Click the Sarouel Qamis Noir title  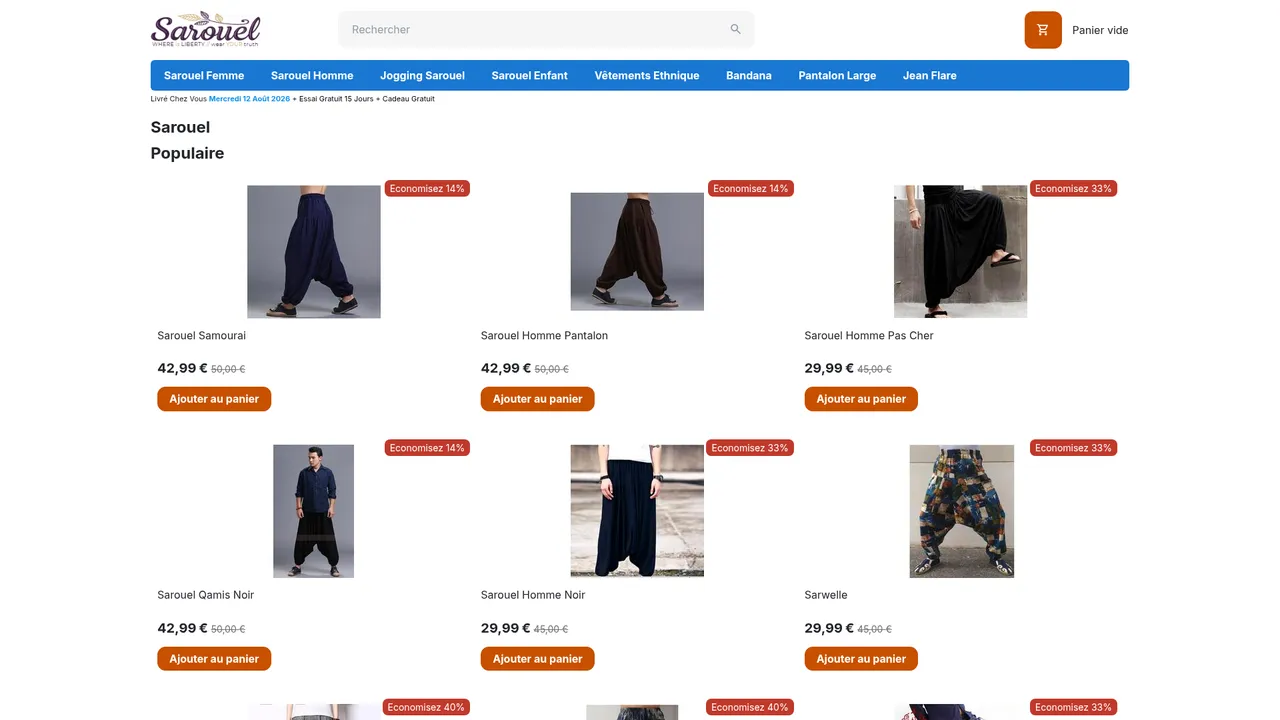pos(206,595)
